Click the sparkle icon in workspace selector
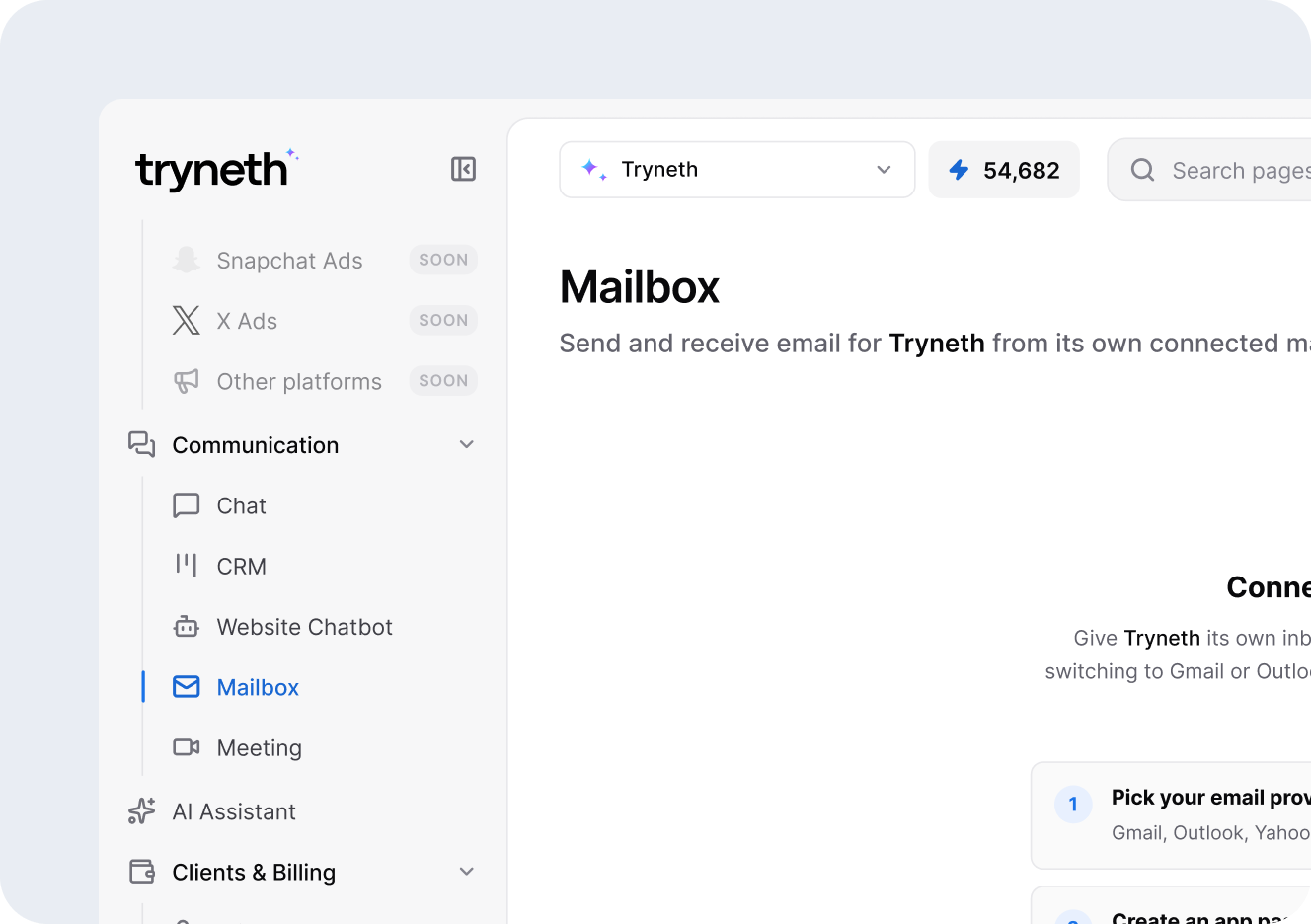 click(x=593, y=169)
